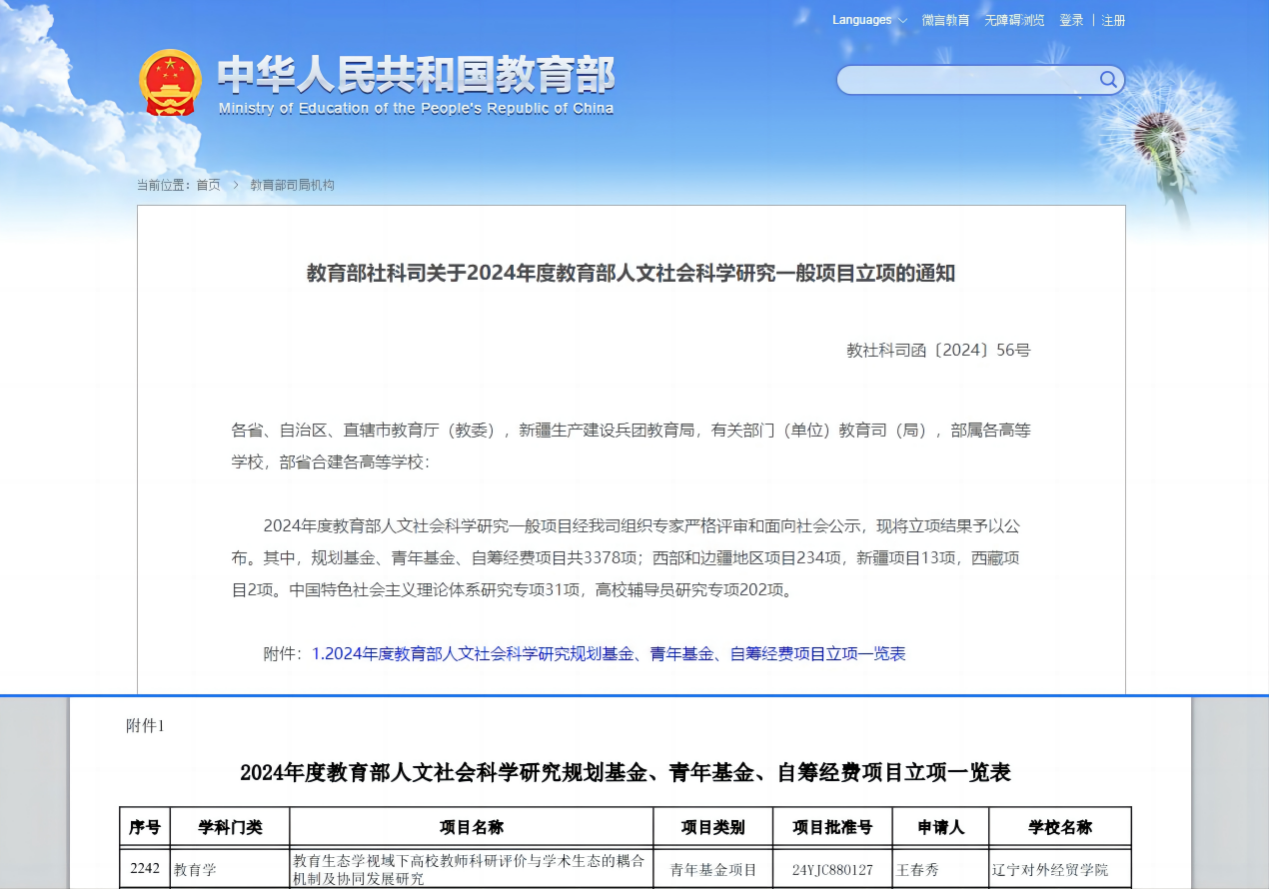
Task: Click the project name cell starting 教育生态学视域下
Action: click(x=470, y=869)
